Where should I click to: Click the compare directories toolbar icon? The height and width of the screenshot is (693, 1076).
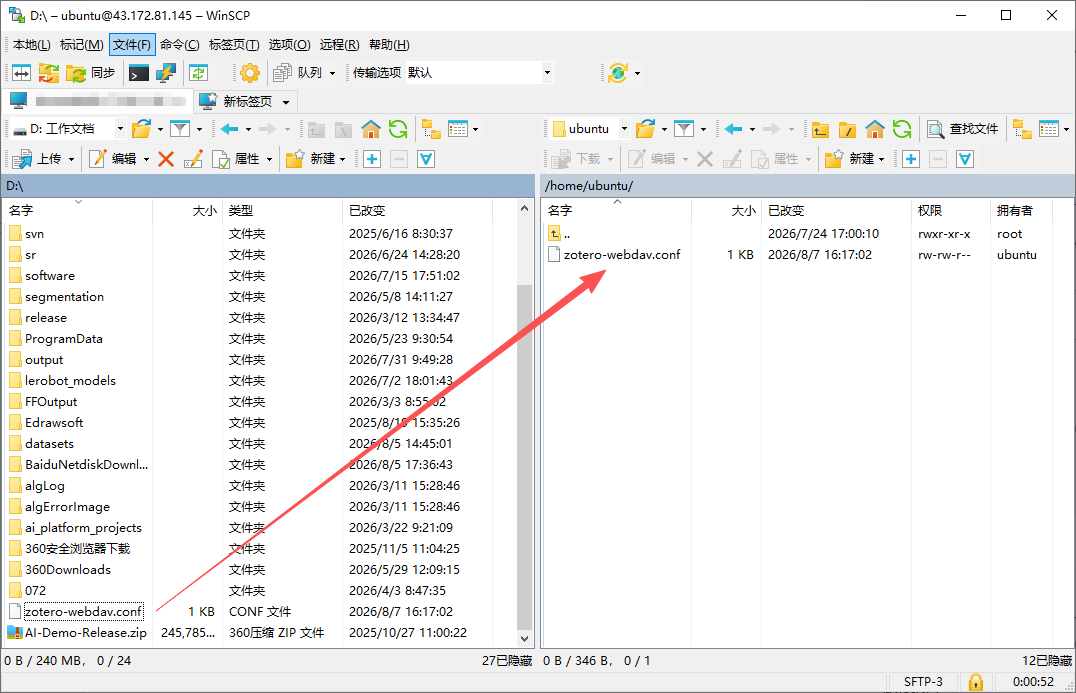21,73
